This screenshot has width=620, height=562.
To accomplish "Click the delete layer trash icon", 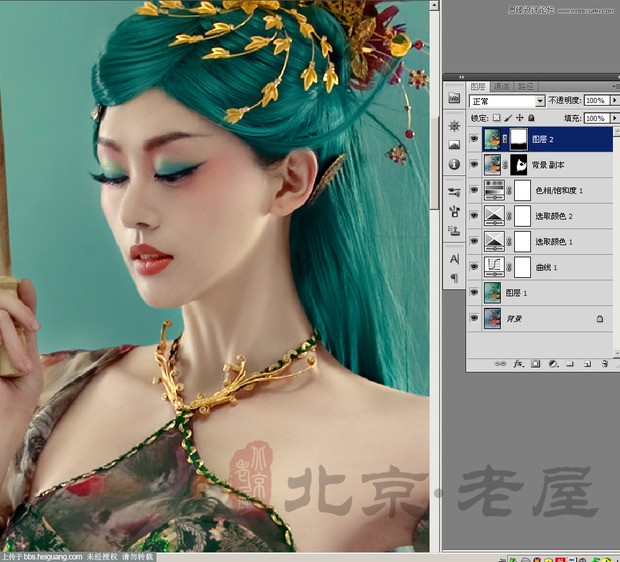I will pos(602,364).
